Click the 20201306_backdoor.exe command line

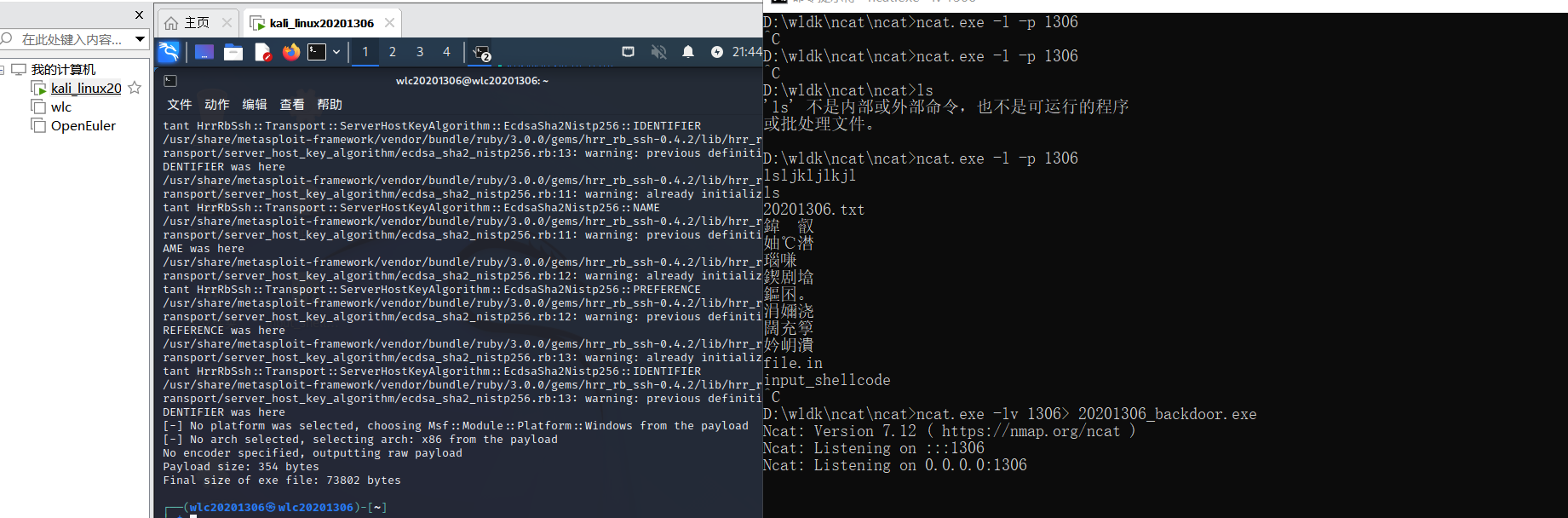point(1010,414)
